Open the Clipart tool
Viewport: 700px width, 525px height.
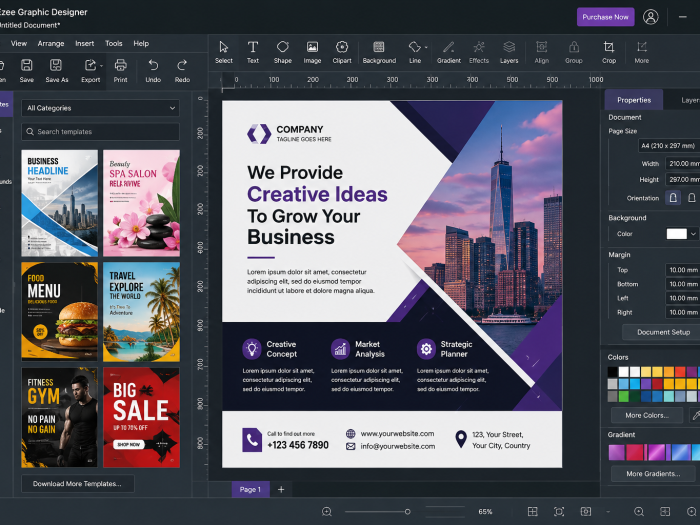[342, 52]
